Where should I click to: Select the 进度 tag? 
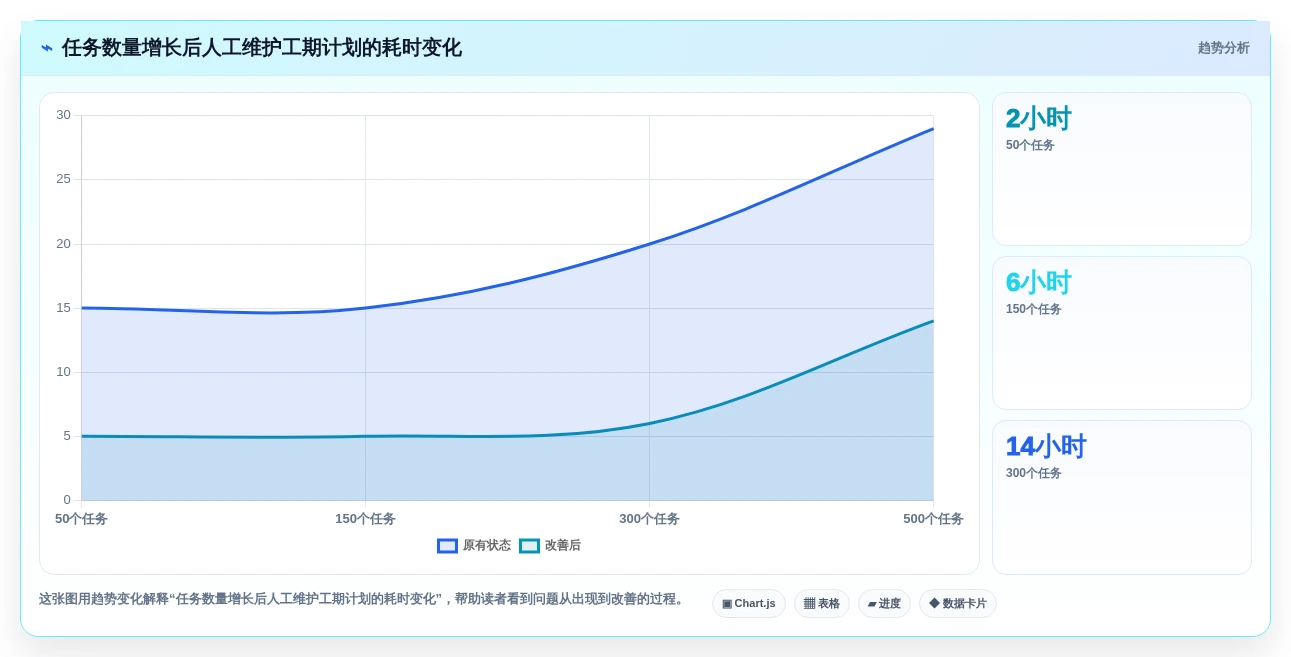(884, 604)
